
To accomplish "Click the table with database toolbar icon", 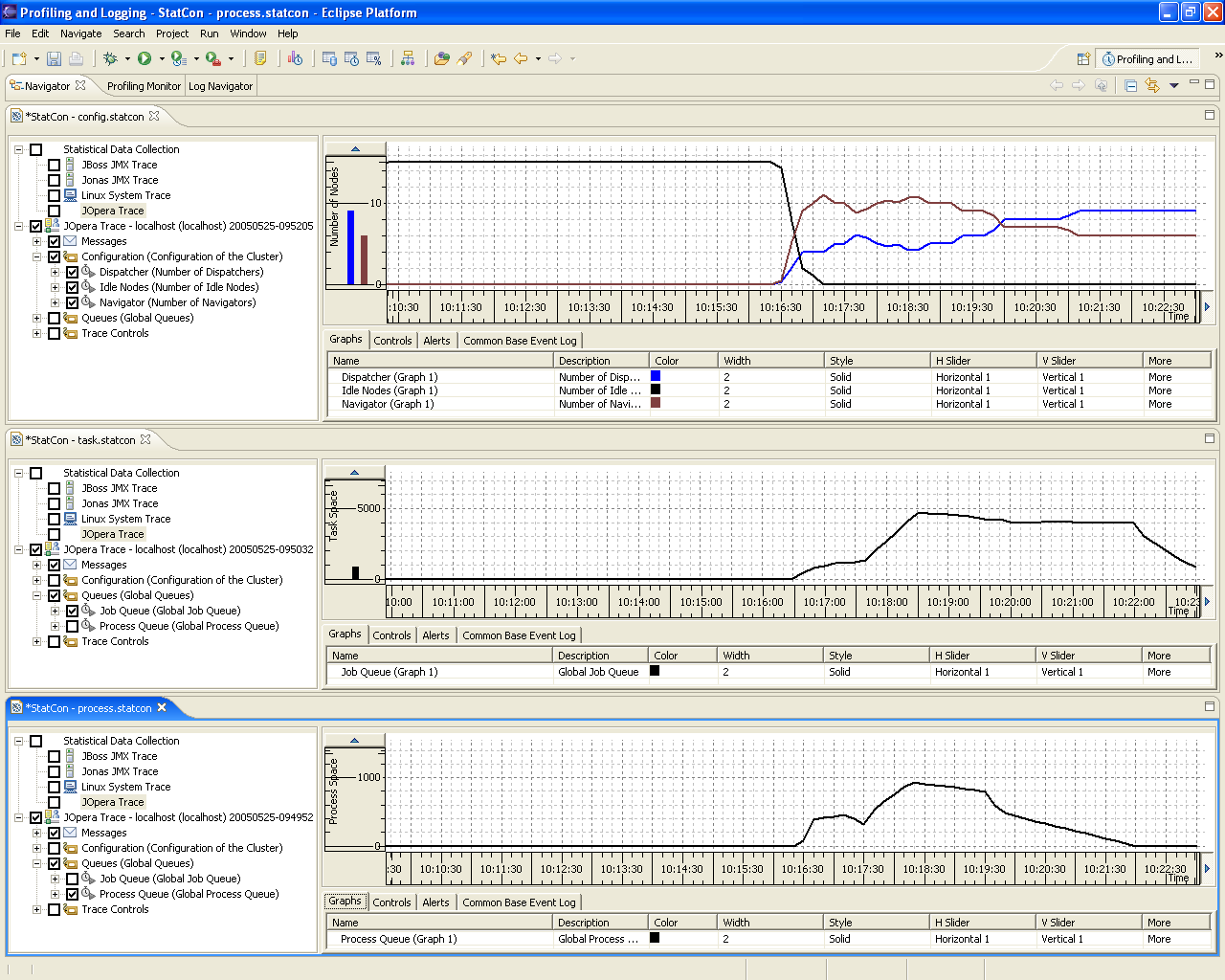I will (329, 58).
